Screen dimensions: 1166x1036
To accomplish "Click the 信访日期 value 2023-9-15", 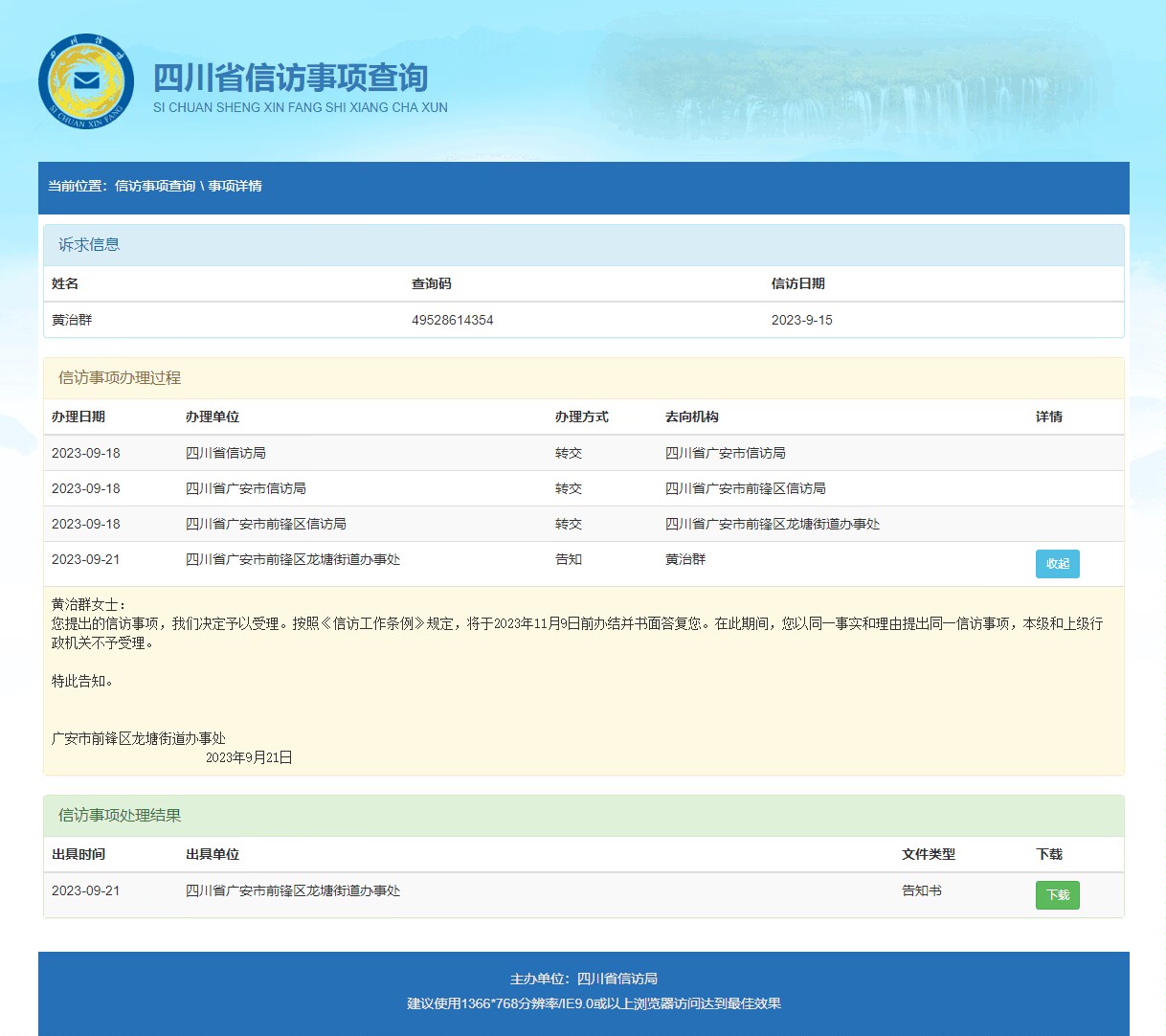I will tap(801, 320).
